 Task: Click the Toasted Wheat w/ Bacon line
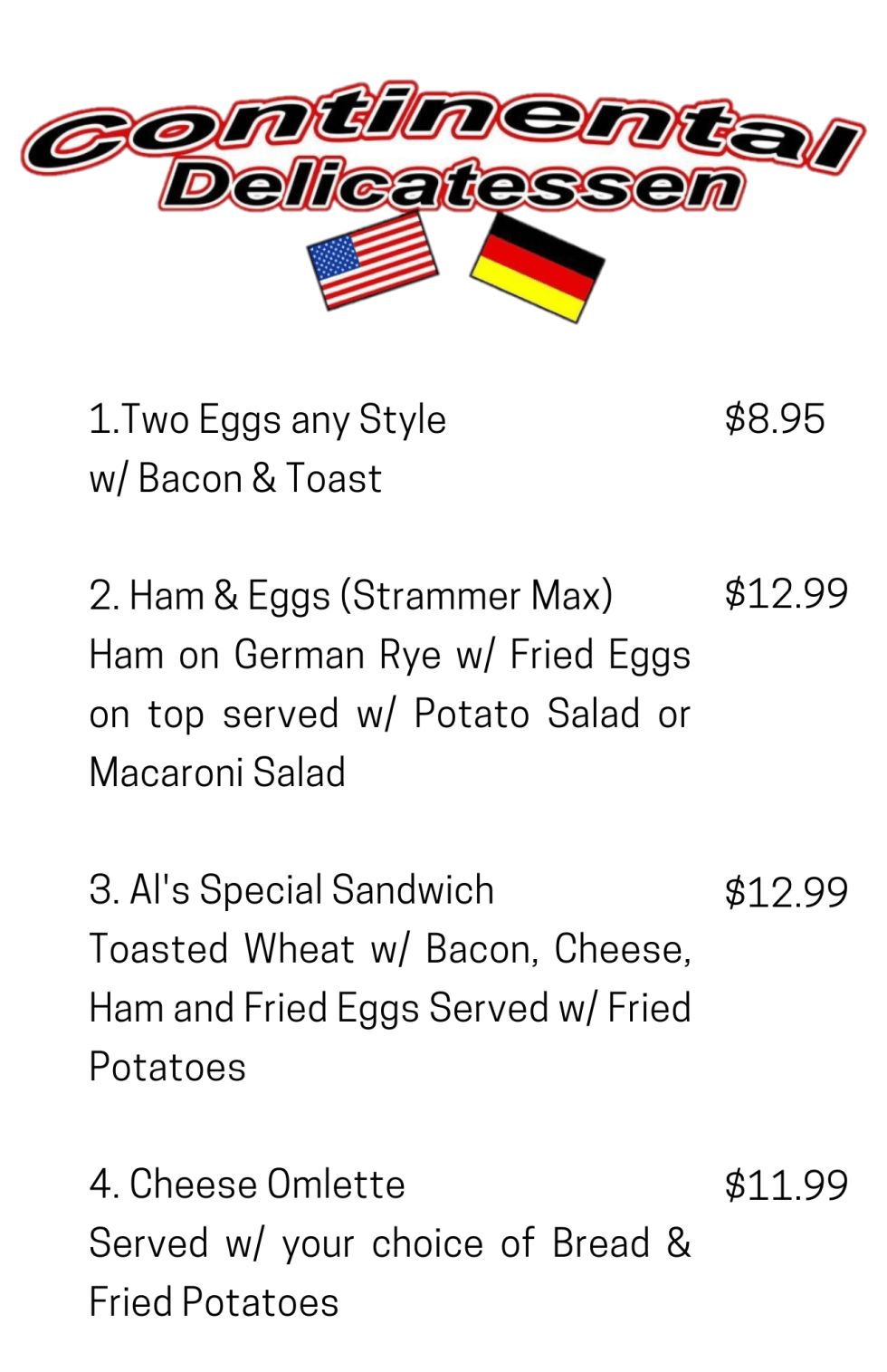tap(389, 949)
